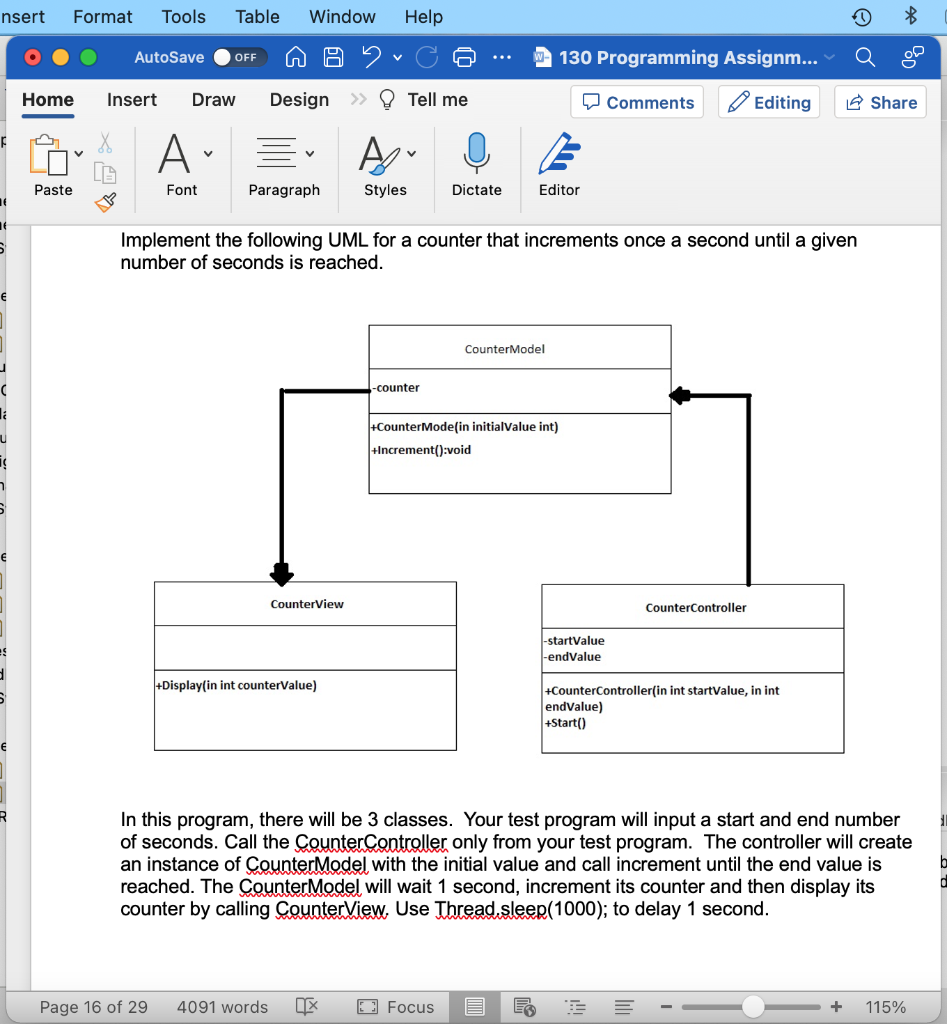Open document search with the magnifier icon

[866, 57]
